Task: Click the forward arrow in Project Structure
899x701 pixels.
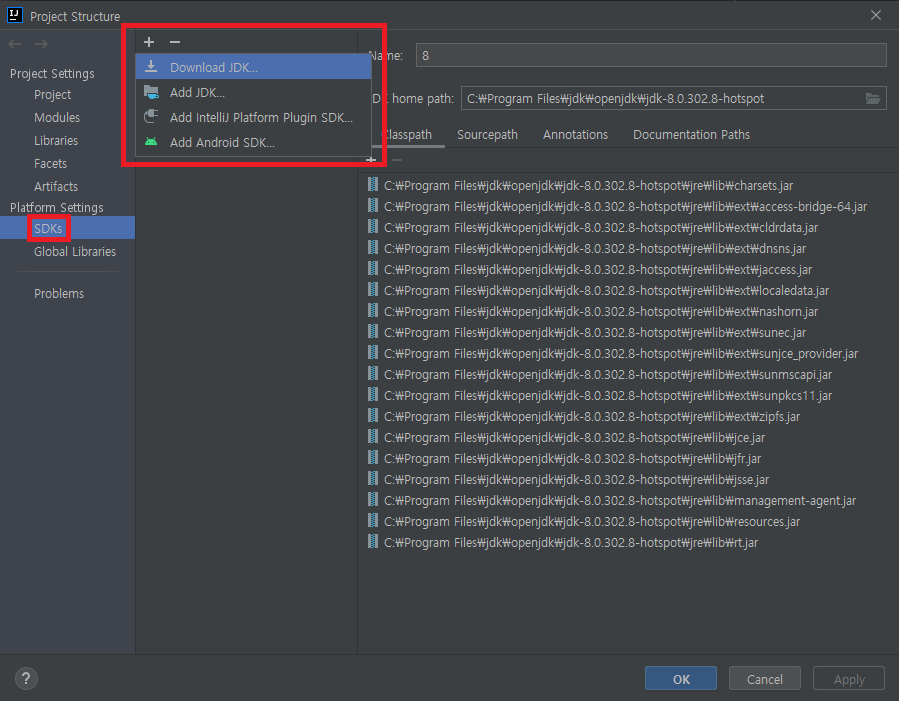Action: click(x=41, y=44)
